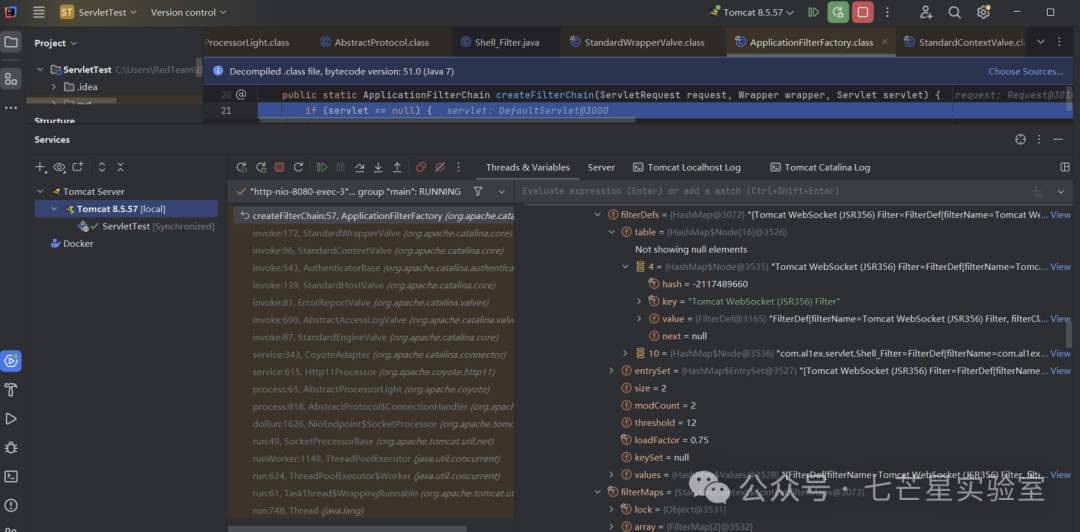Image resolution: width=1080 pixels, height=532 pixels.
Task: Collapse all services in the tree
Action: pyautogui.click(x=121, y=167)
